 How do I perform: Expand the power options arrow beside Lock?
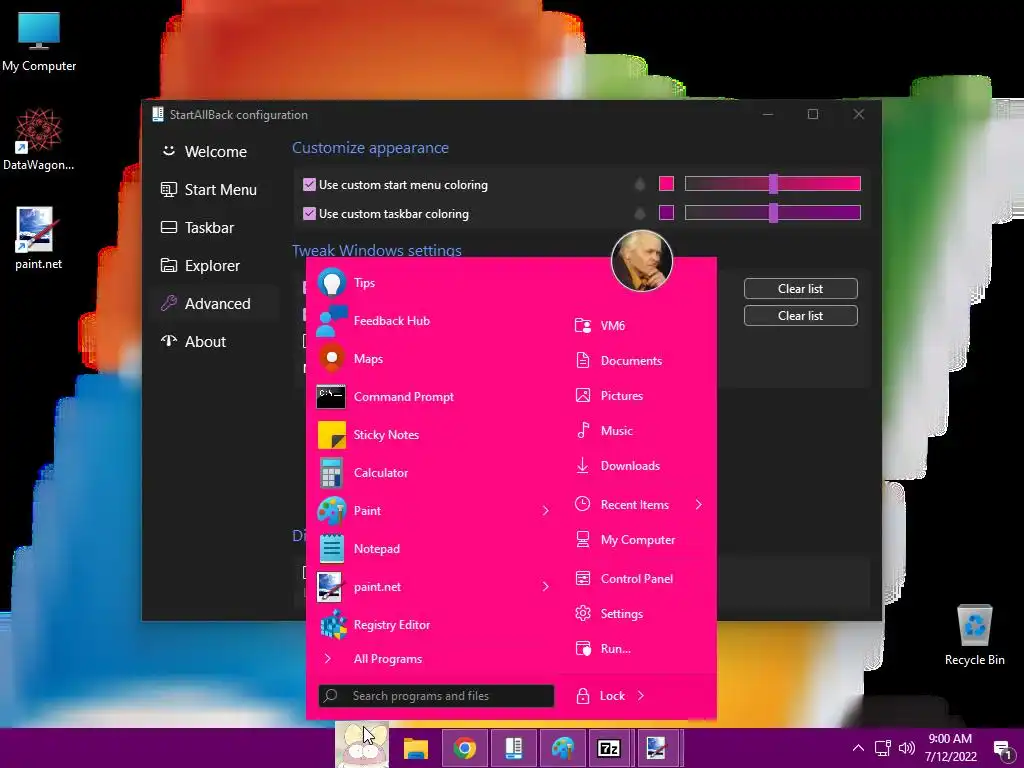tap(641, 696)
